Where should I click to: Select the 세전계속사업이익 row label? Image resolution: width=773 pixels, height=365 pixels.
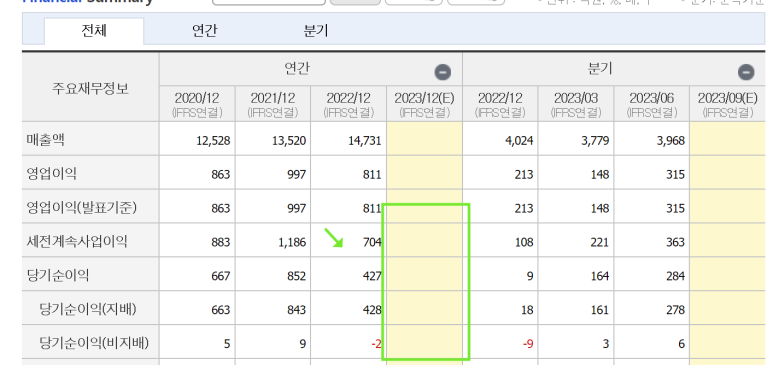(77, 242)
